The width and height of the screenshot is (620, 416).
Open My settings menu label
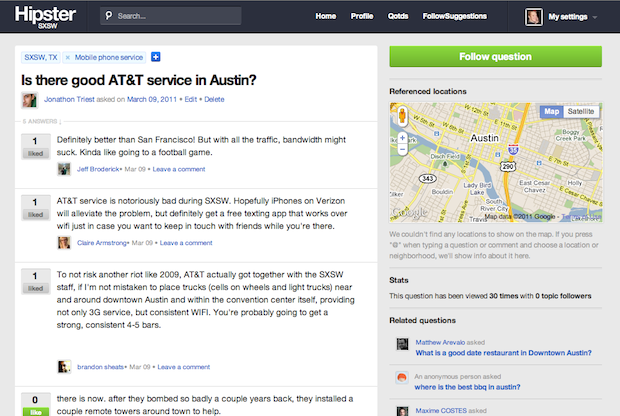click(568, 17)
